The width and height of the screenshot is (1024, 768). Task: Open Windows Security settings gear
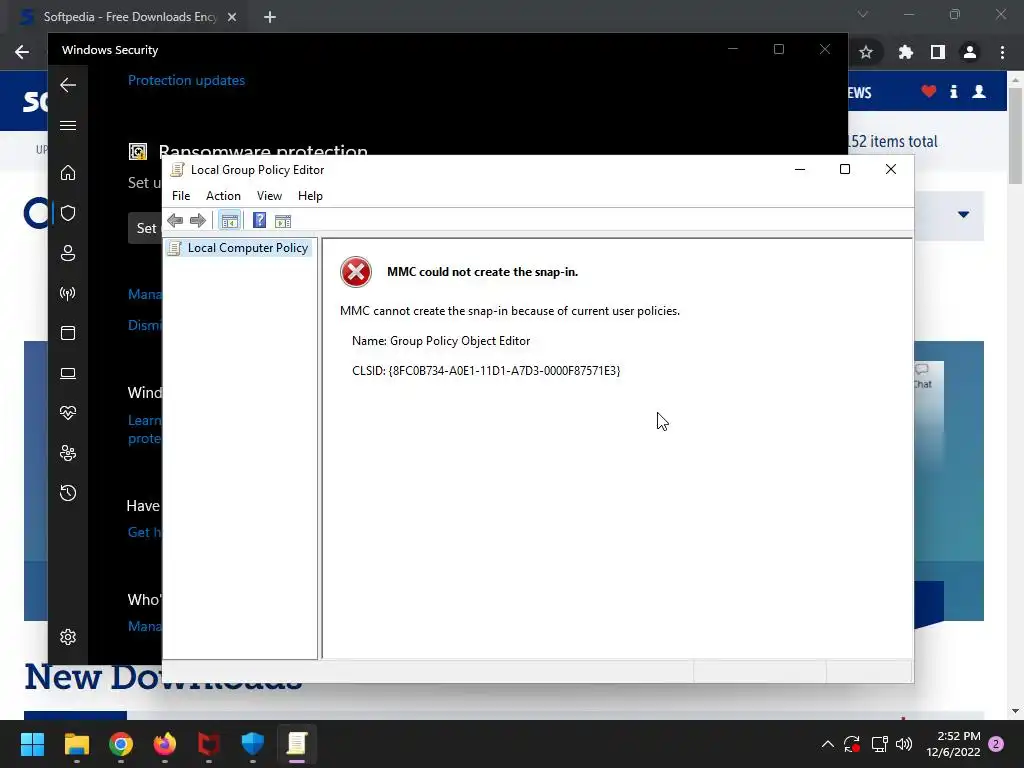68,637
